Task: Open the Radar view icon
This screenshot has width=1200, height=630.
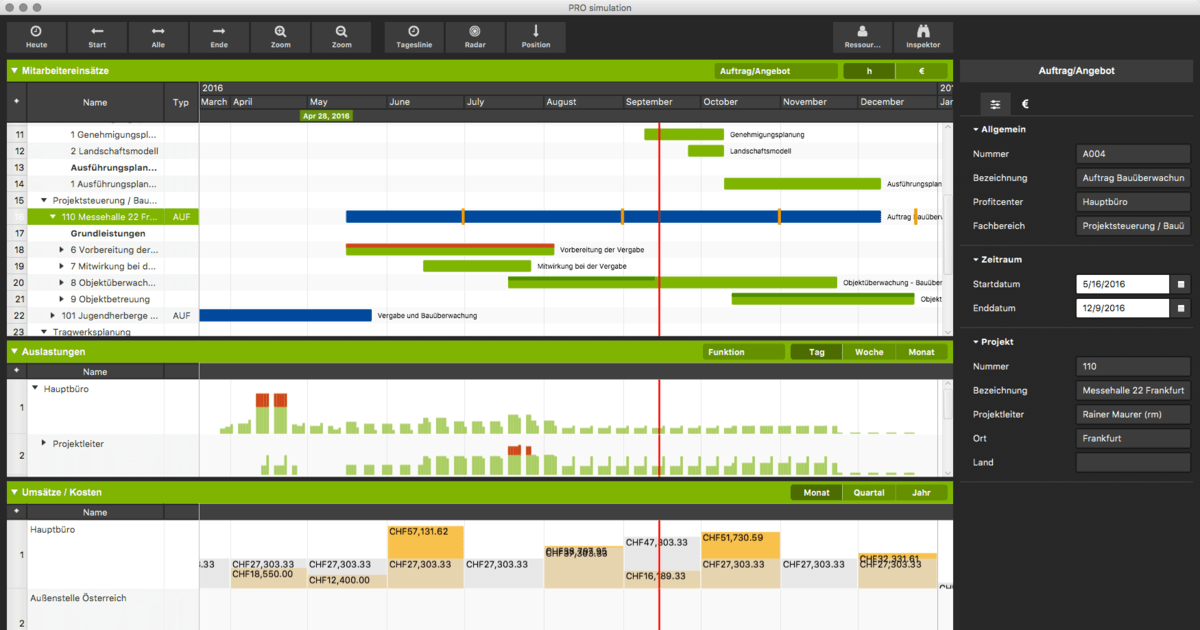Action: (x=475, y=37)
